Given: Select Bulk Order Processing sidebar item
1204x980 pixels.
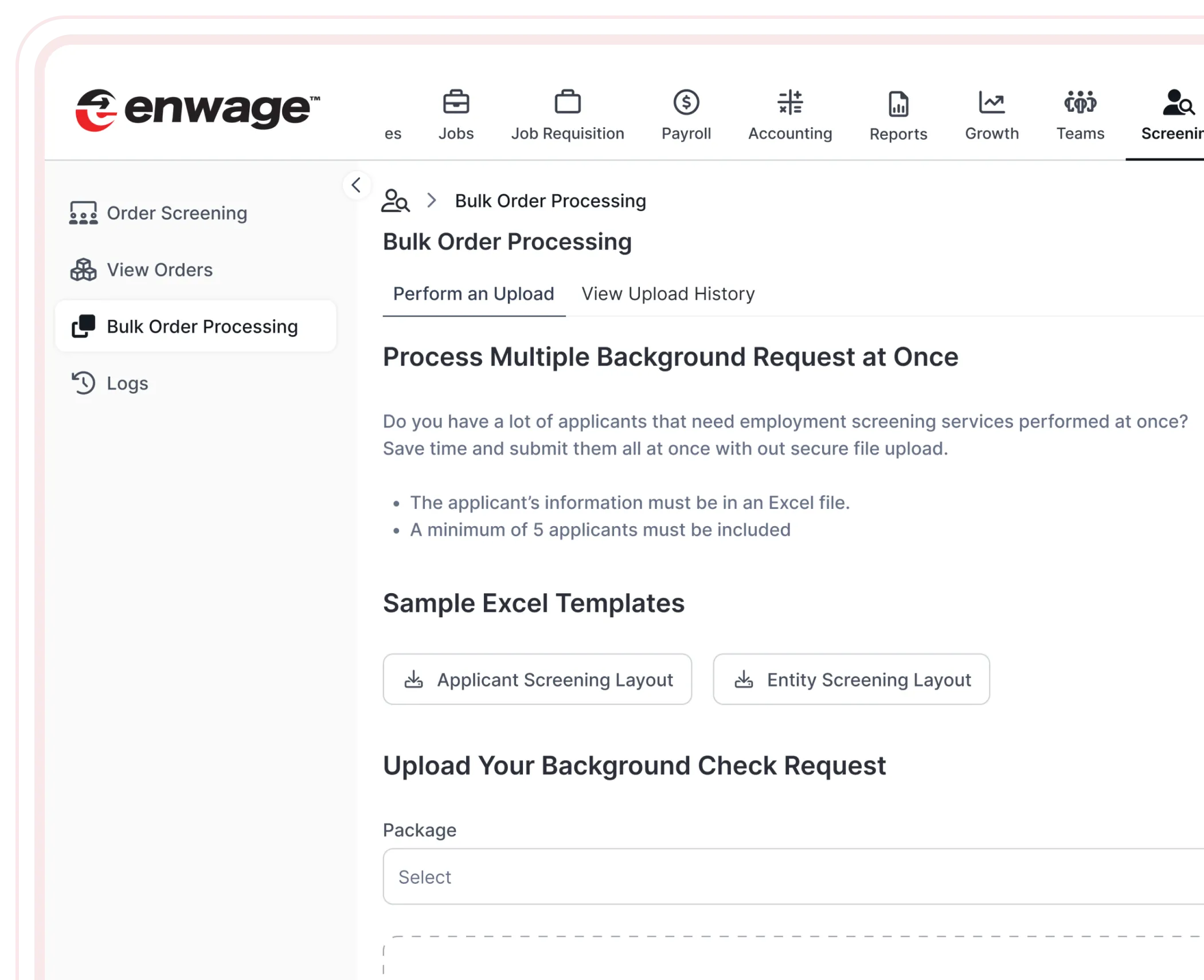Looking at the screenshot, I should point(202,327).
